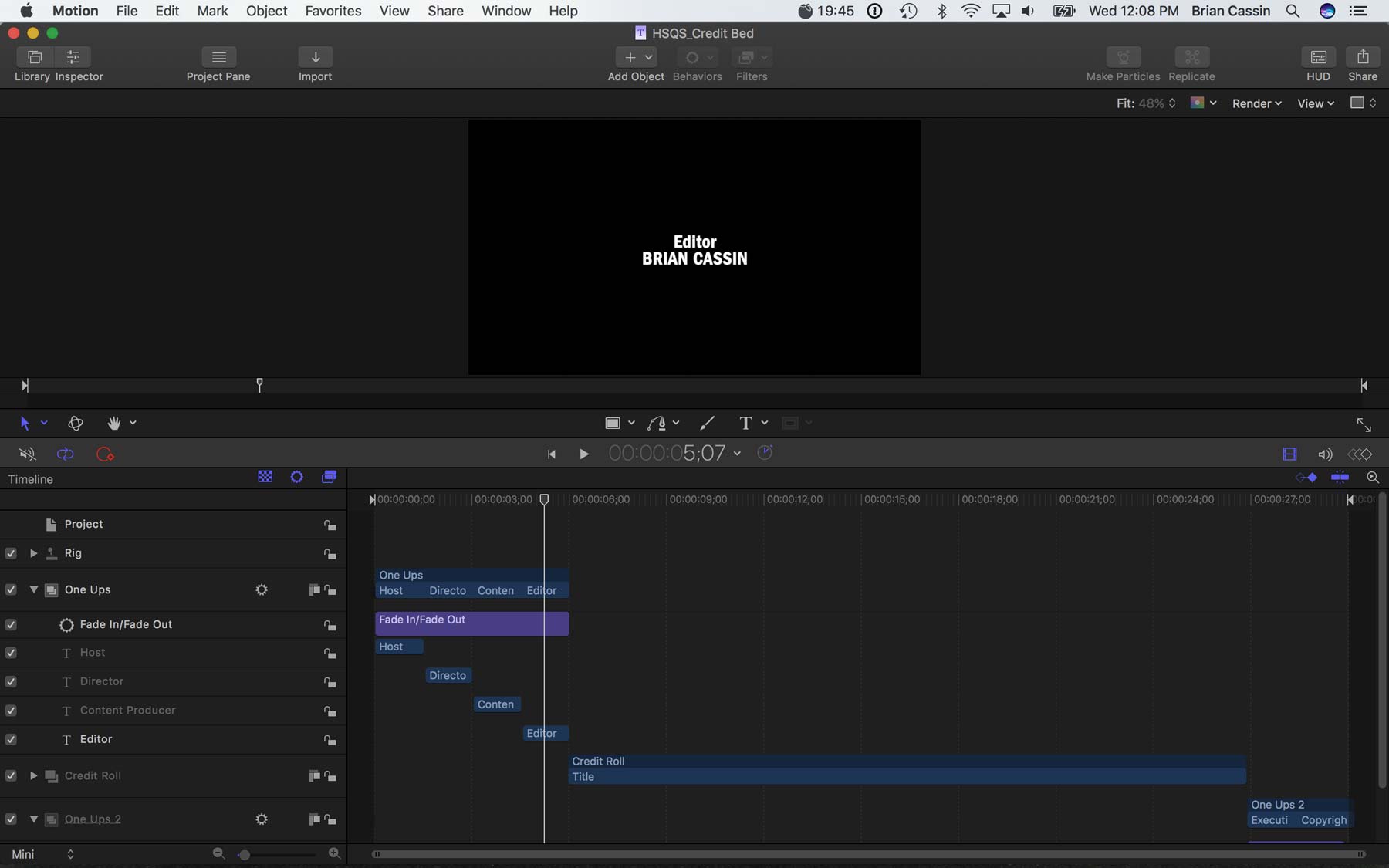Open the Favorites menu

[333, 11]
